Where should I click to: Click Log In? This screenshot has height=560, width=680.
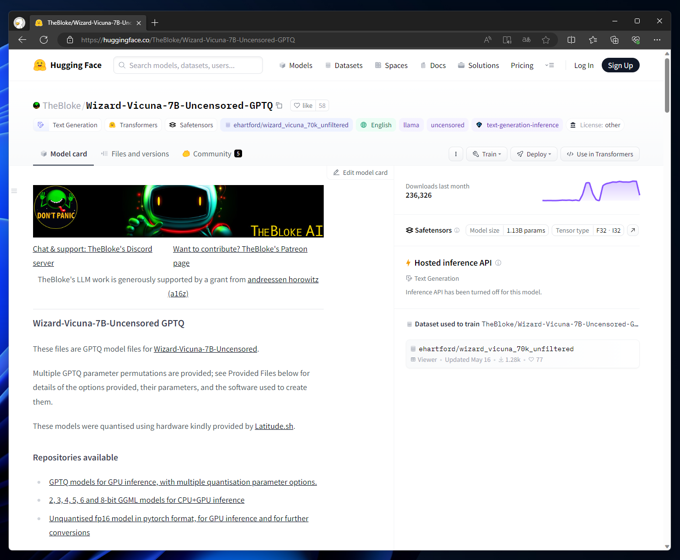(584, 65)
